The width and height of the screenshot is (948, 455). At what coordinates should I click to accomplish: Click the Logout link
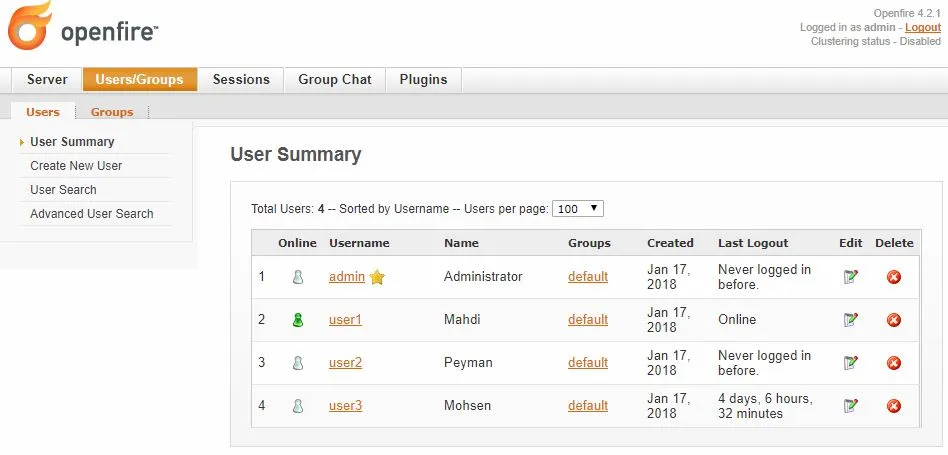[923, 28]
